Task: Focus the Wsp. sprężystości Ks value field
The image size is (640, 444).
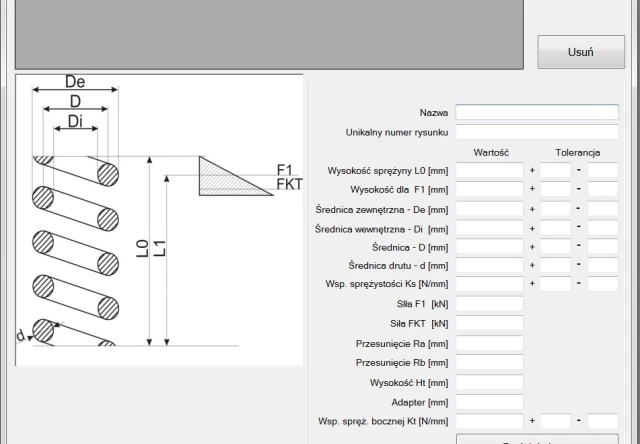Action: 489,284
